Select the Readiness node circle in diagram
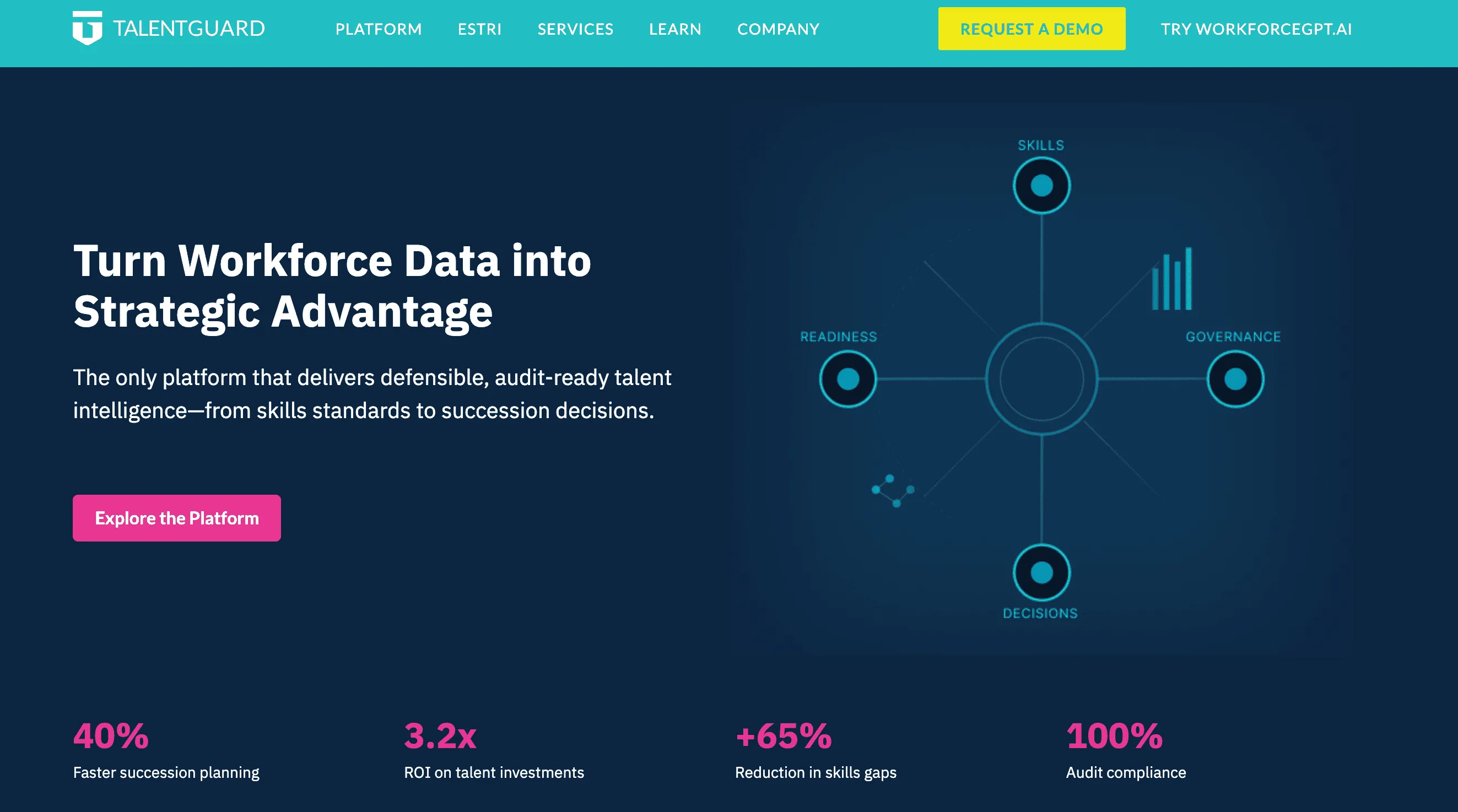Image resolution: width=1458 pixels, height=812 pixels. pos(848,379)
